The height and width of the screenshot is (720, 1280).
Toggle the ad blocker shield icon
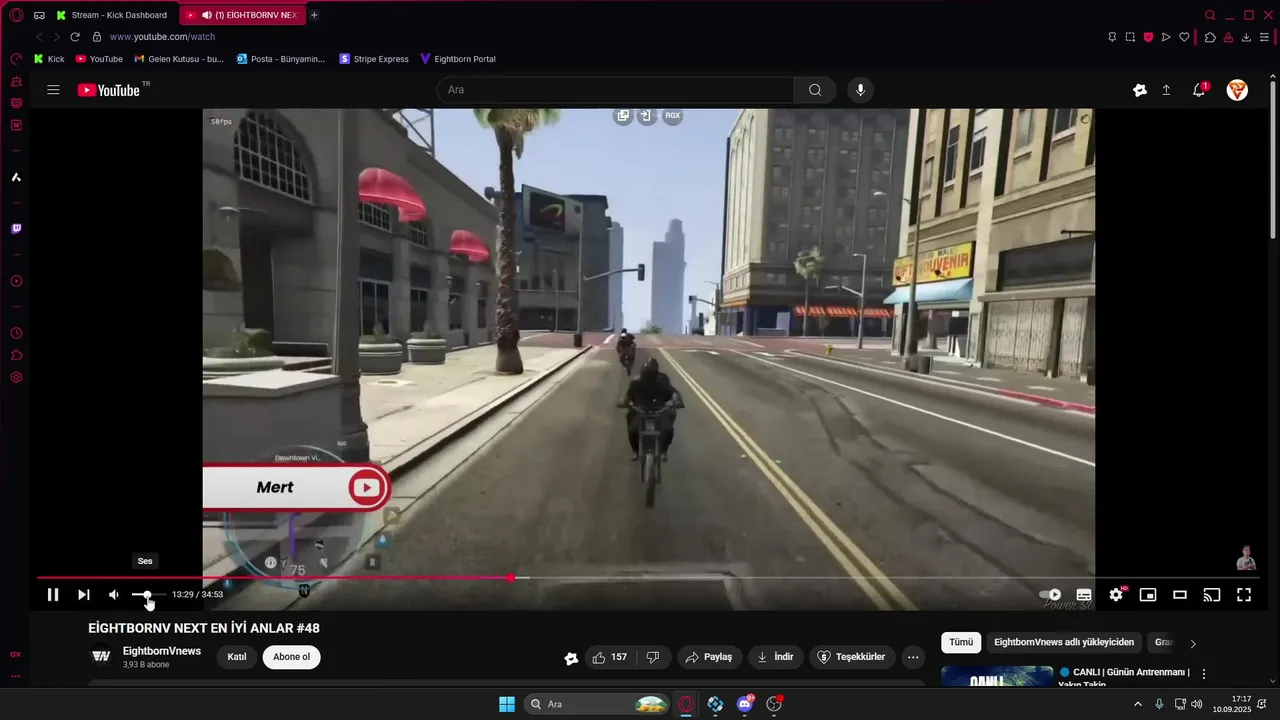pyautogui.click(x=1148, y=37)
